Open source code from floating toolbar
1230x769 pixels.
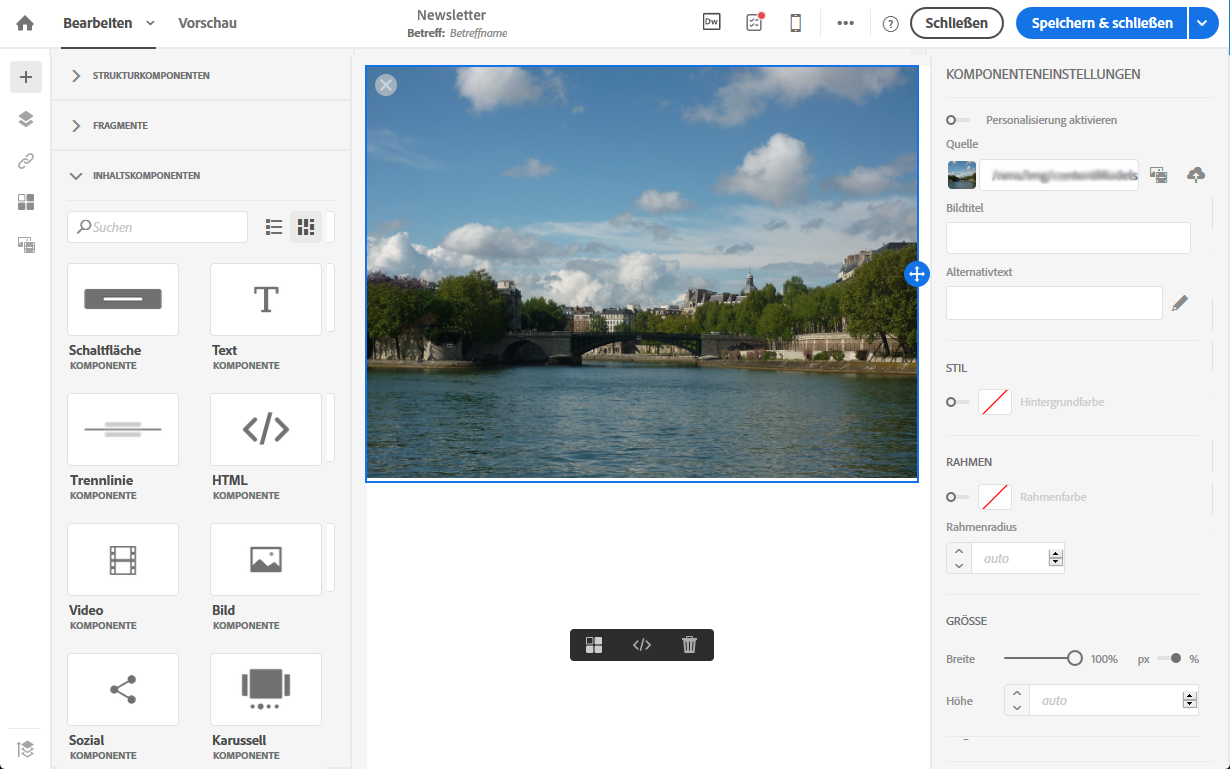[642, 645]
